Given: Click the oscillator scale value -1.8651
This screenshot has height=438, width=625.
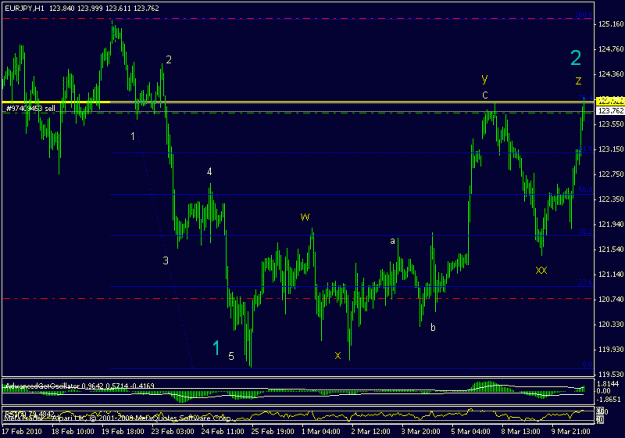Looking at the screenshot, I should pyautogui.click(x=608, y=399).
